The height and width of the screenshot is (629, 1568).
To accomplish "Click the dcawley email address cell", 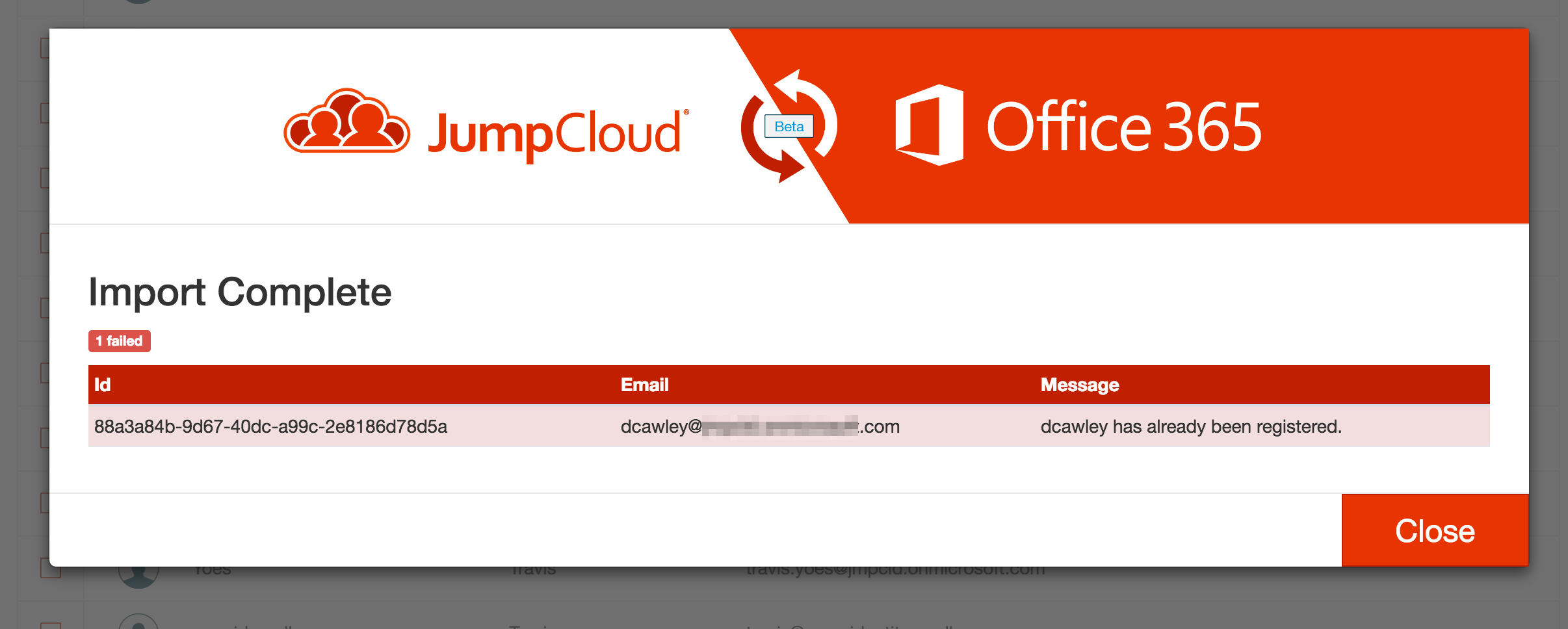I will (x=759, y=426).
